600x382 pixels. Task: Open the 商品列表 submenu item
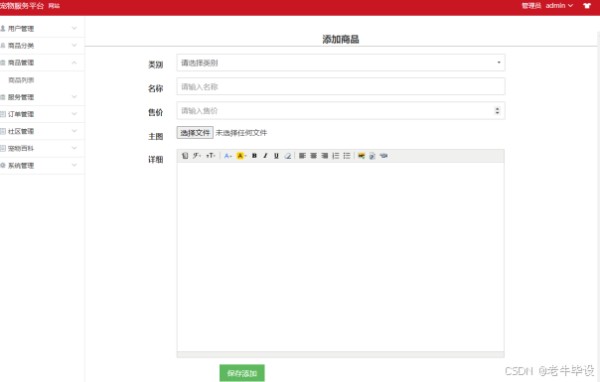click(x=21, y=80)
